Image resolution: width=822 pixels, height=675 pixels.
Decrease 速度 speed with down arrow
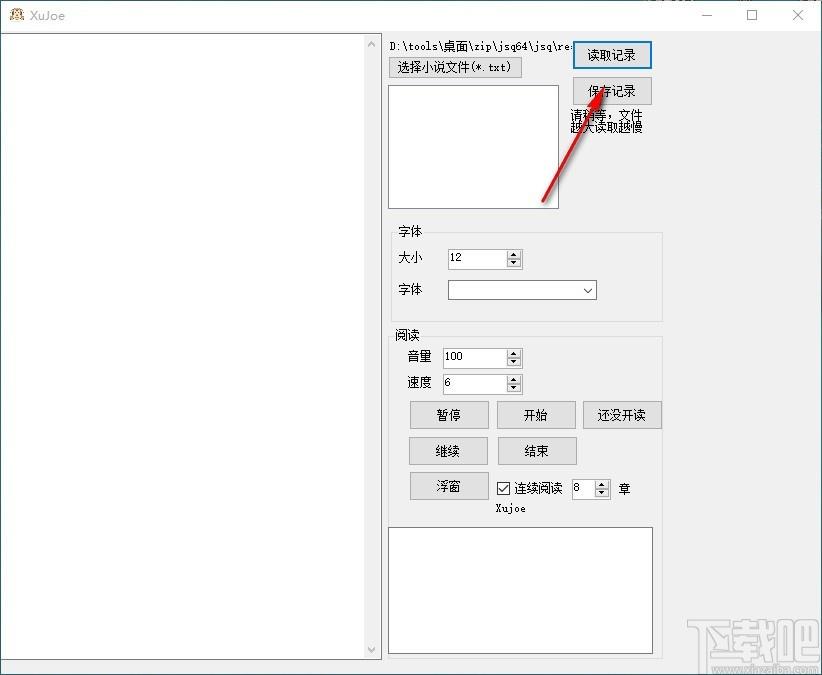tap(514, 388)
